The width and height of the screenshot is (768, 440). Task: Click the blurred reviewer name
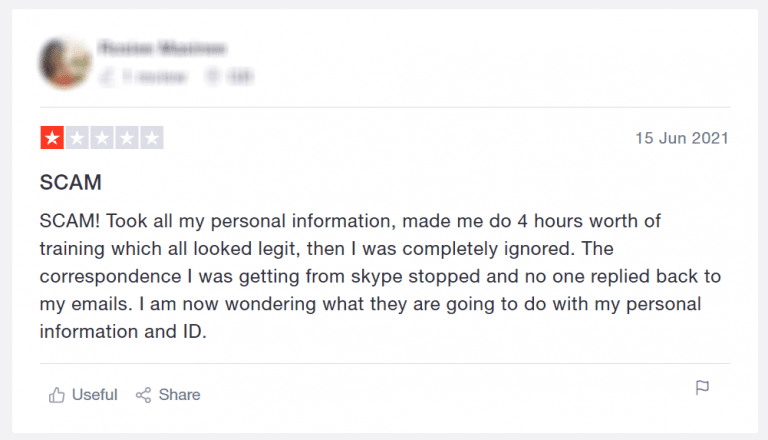click(x=161, y=48)
